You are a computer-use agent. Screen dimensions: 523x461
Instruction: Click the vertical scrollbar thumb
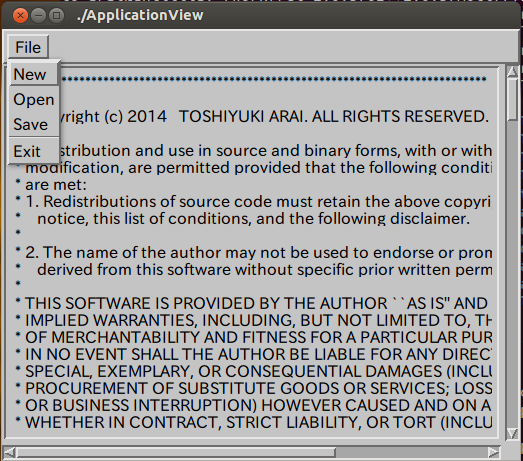click(512, 99)
